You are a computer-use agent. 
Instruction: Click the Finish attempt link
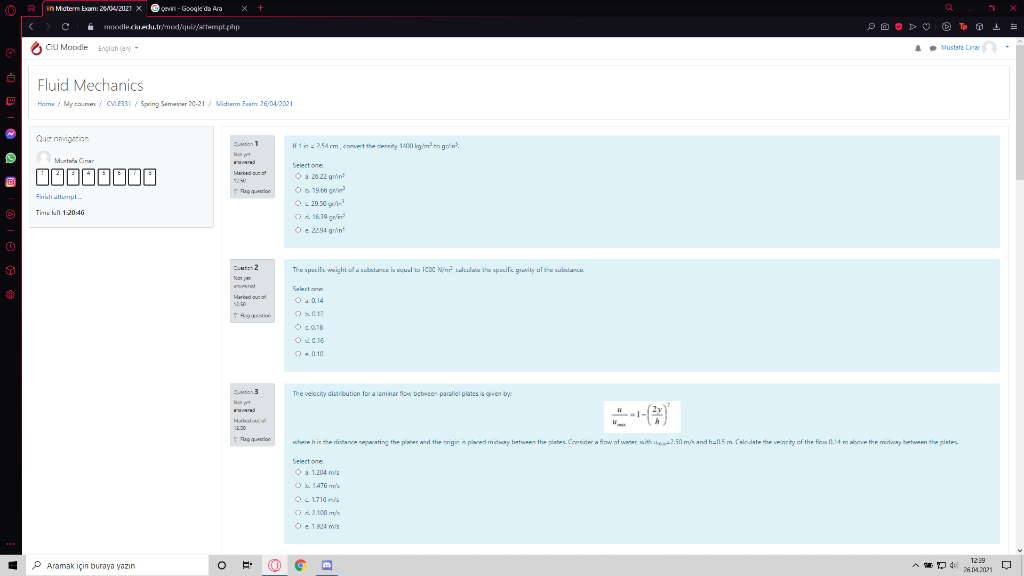pyautogui.click(x=59, y=197)
